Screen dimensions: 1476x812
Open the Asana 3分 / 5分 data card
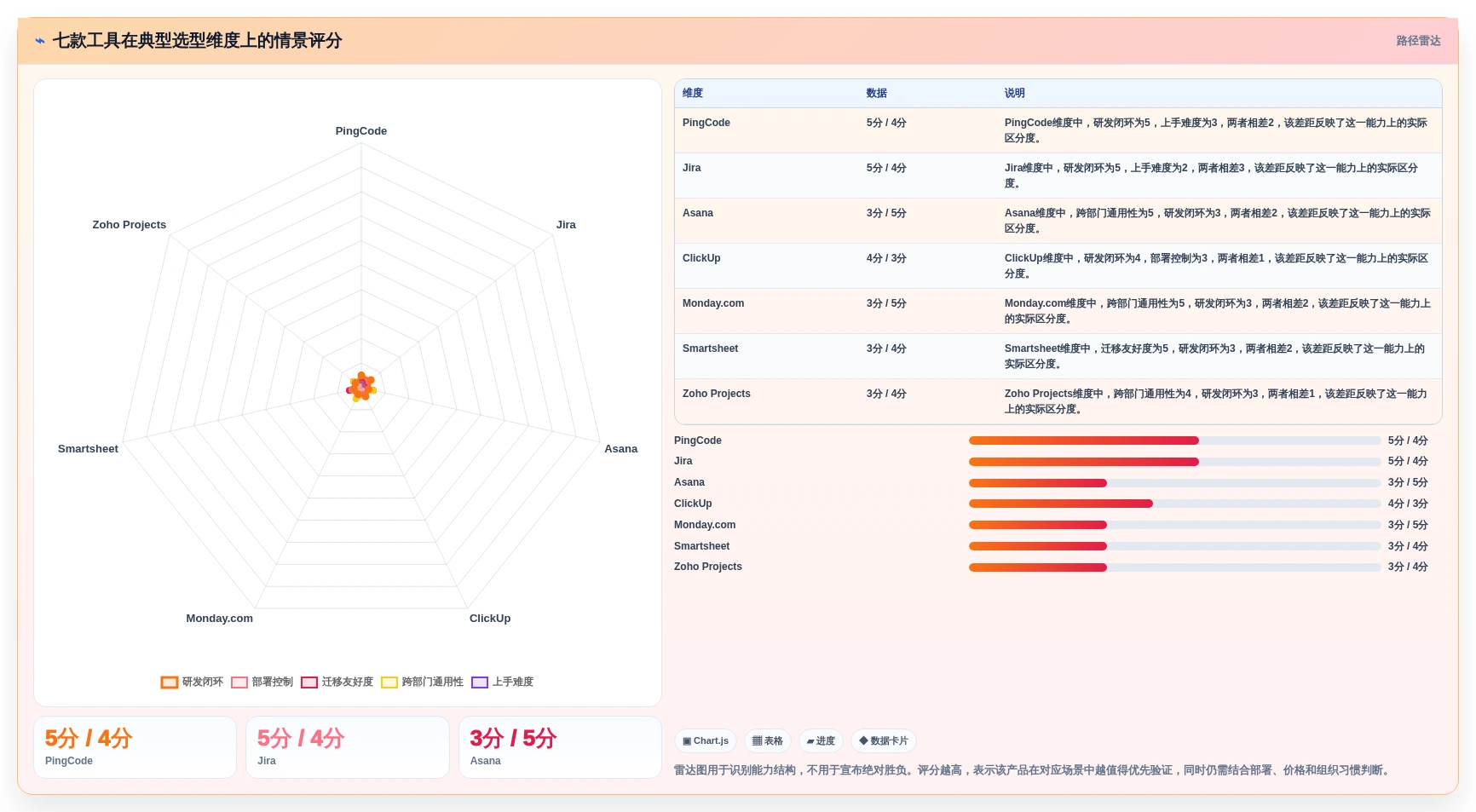point(560,747)
